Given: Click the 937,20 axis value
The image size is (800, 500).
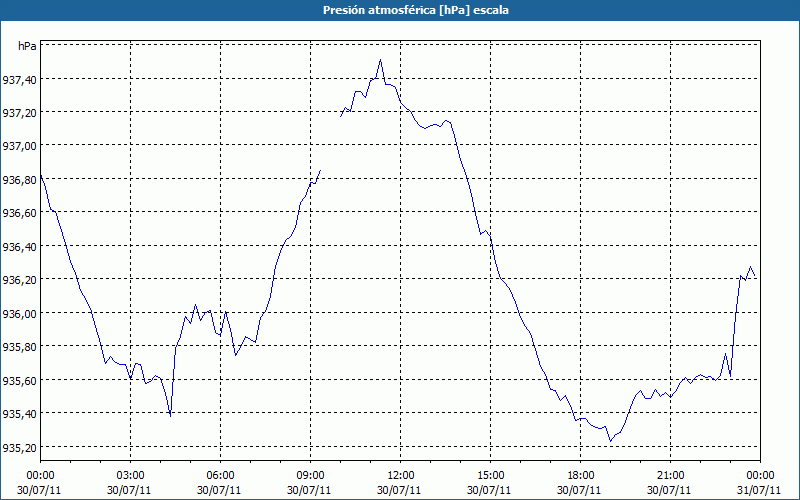Looking at the screenshot, I should pos(19,112).
